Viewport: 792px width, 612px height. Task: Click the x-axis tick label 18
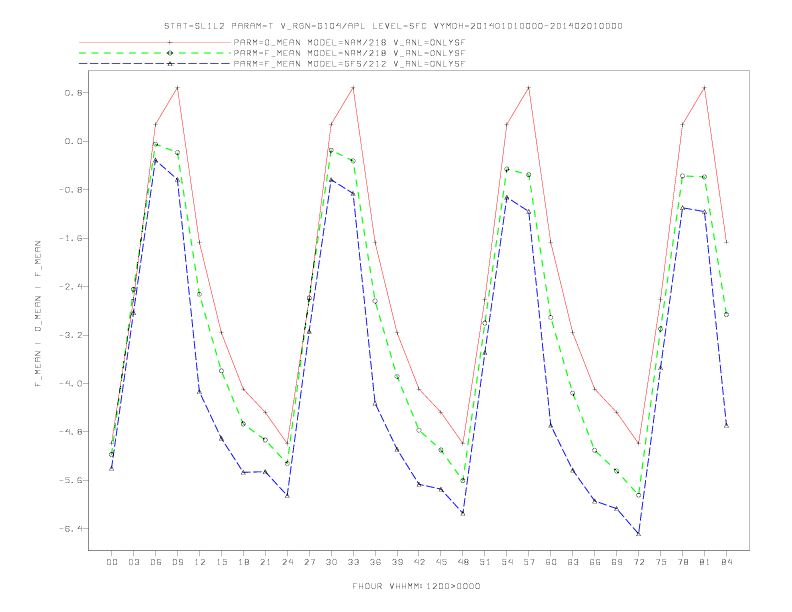(243, 562)
